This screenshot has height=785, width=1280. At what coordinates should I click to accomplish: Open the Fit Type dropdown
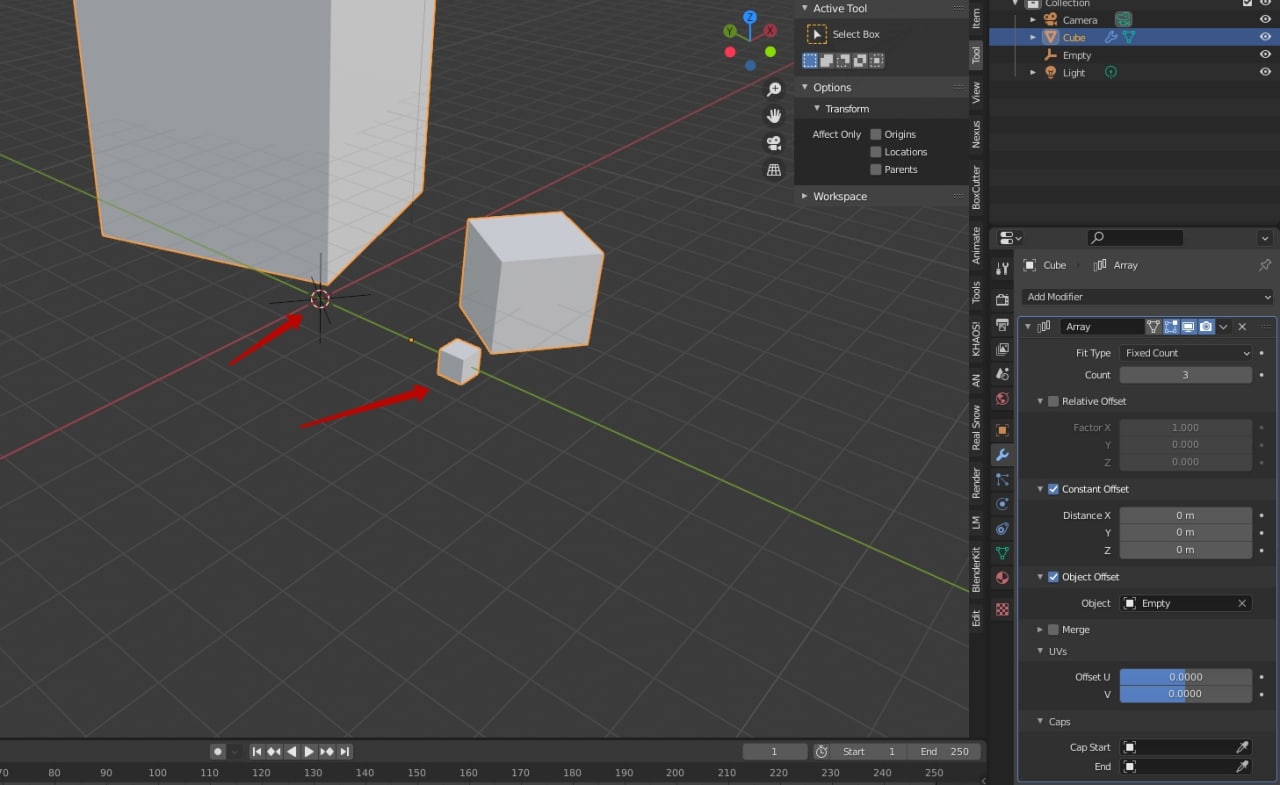coord(1186,353)
